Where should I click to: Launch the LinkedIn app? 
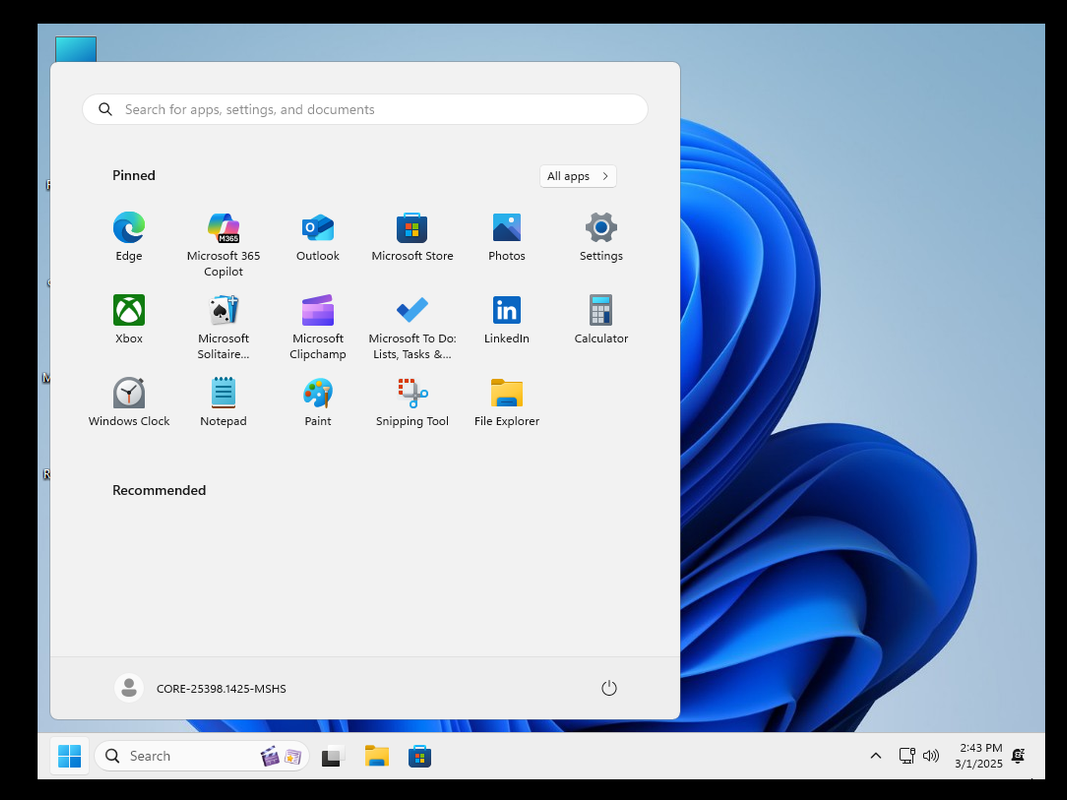507,319
